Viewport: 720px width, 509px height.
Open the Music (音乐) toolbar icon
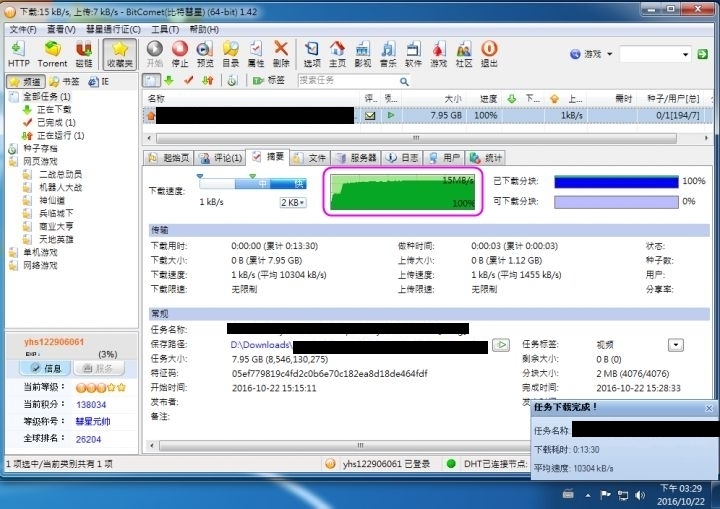[x=388, y=54]
